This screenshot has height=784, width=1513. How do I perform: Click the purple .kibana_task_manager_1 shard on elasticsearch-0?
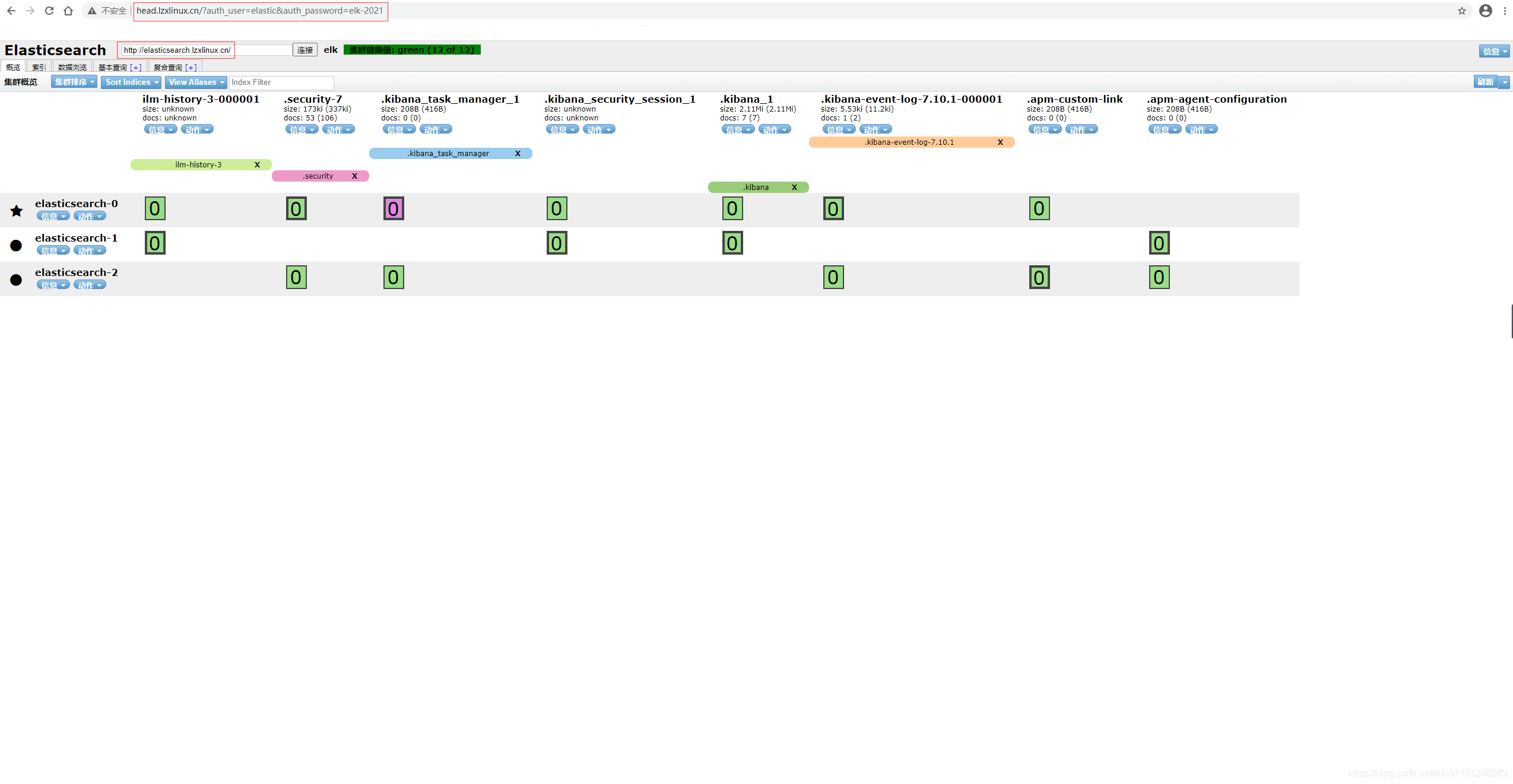(x=394, y=208)
